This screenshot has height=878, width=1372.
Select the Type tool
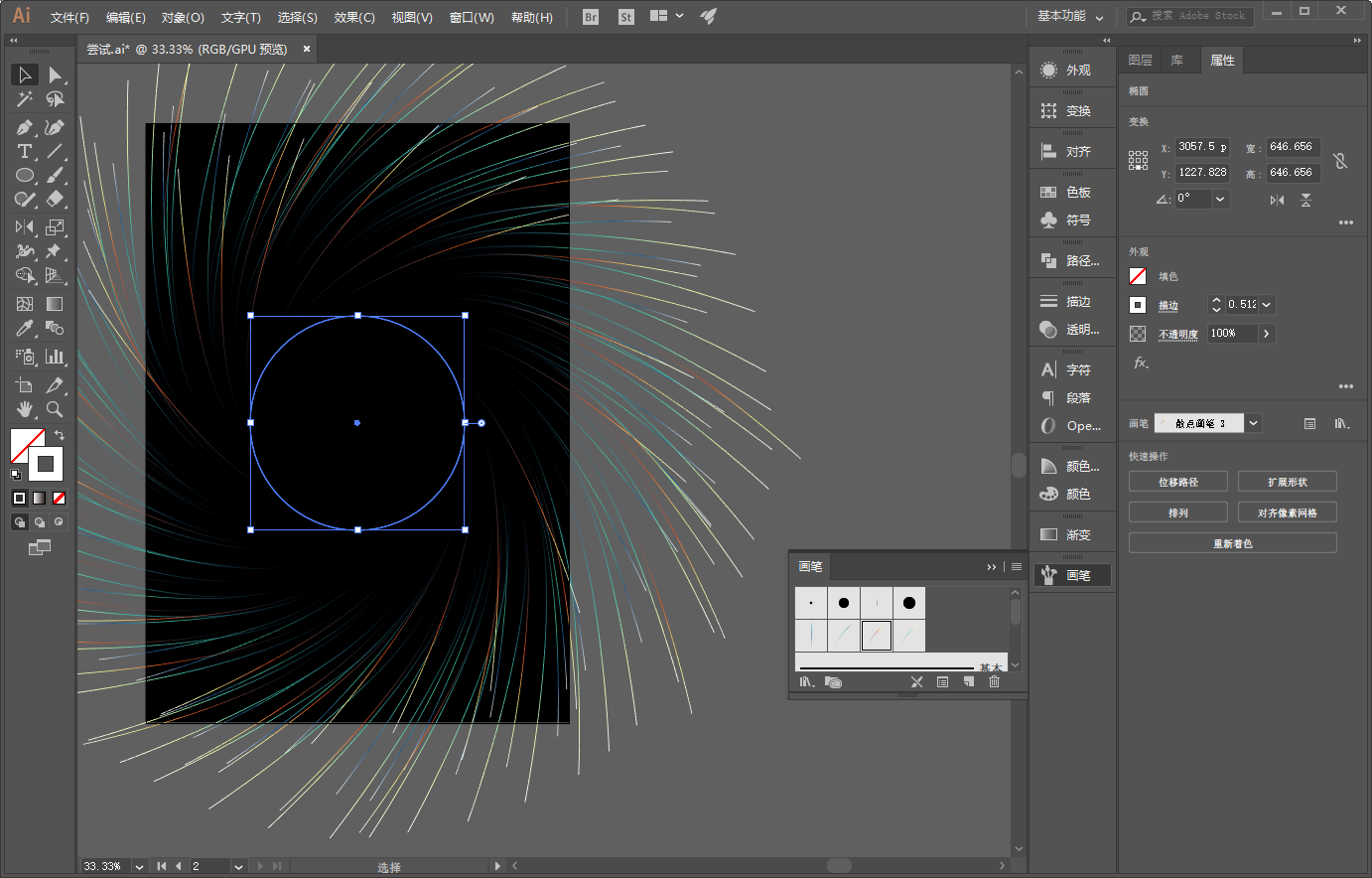24,152
